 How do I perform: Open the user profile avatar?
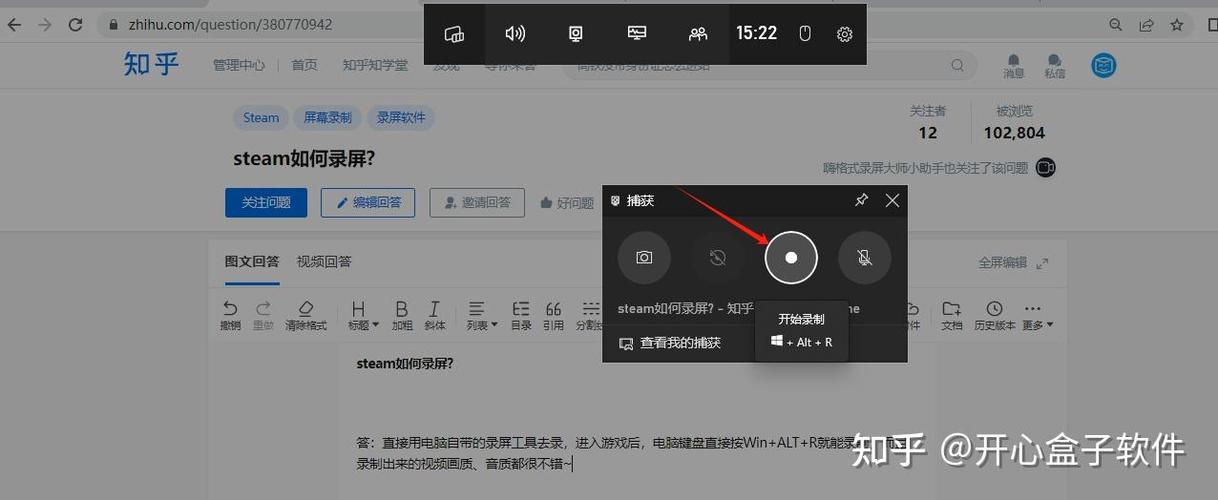(1104, 66)
